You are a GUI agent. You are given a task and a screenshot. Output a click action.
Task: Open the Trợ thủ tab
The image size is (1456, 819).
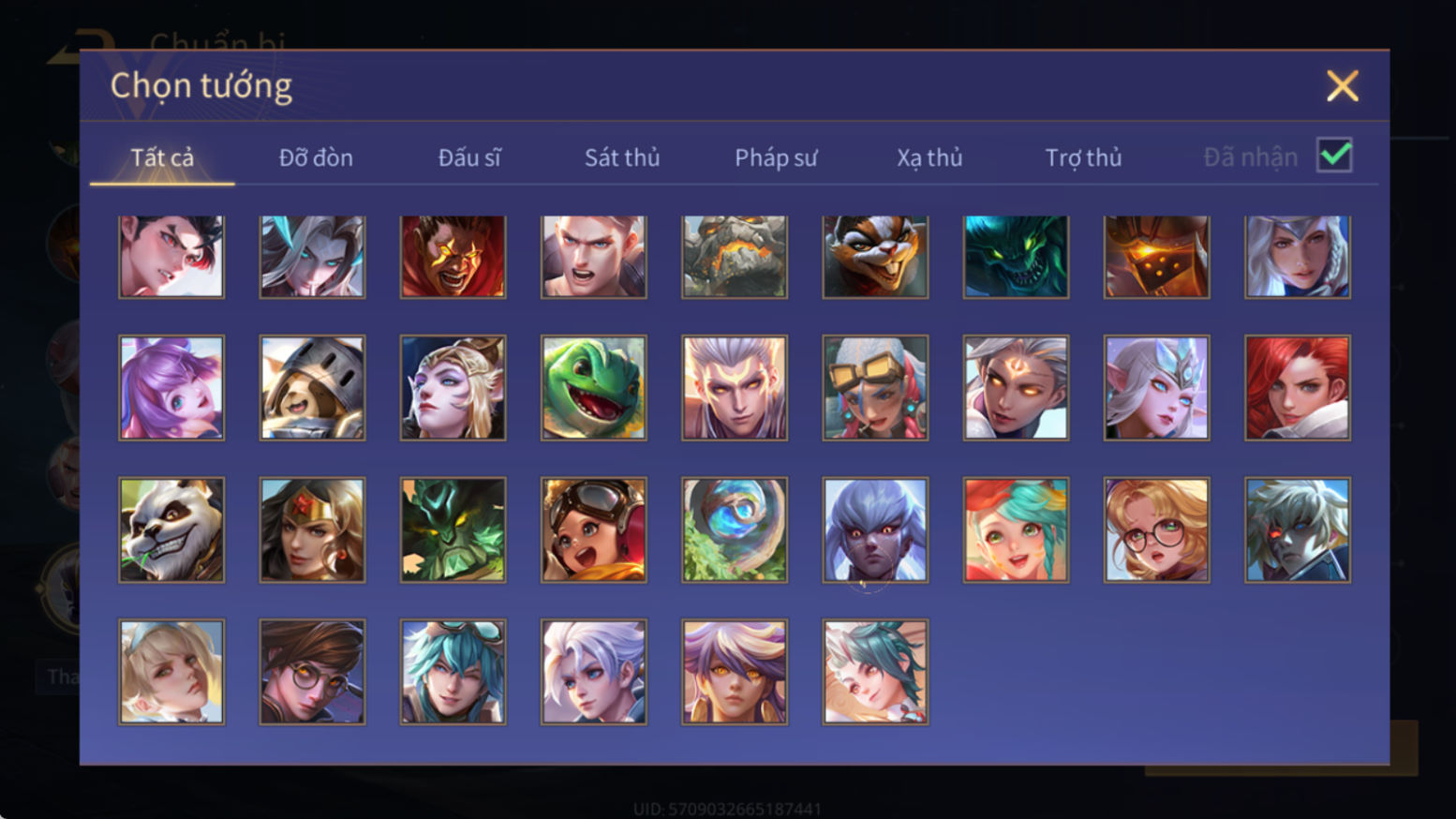(x=1083, y=157)
